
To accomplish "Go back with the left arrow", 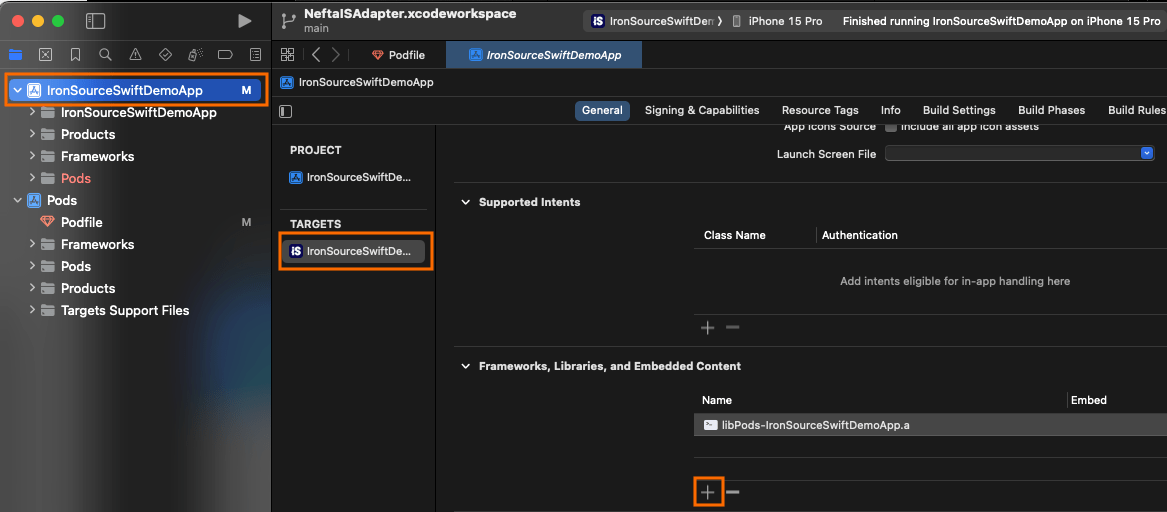I will click(x=316, y=54).
